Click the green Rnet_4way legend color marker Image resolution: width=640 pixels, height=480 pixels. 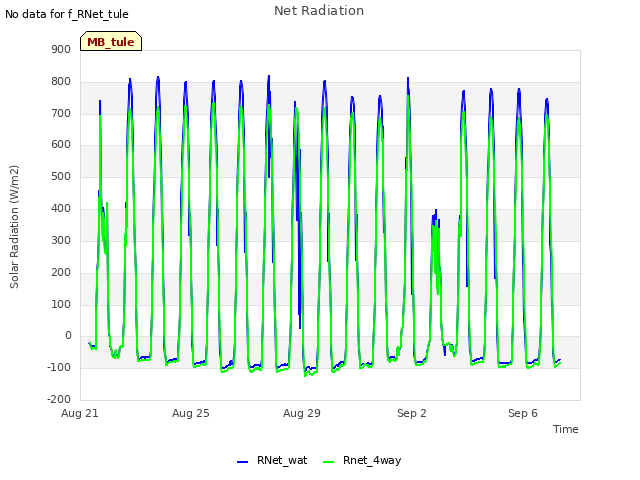point(329,462)
